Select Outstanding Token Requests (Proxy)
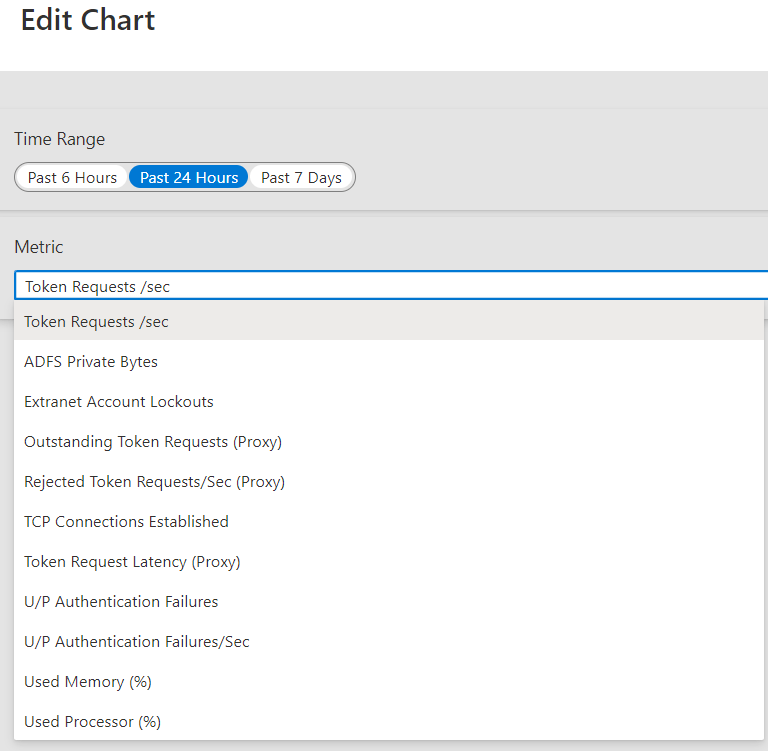Image resolution: width=768 pixels, height=751 pixels. (153, 442)
